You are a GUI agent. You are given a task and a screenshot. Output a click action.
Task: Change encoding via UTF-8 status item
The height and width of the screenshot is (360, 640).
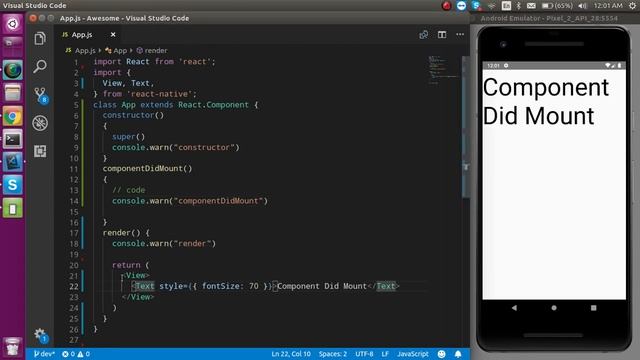pyautogui.click(x=364, y=354)
